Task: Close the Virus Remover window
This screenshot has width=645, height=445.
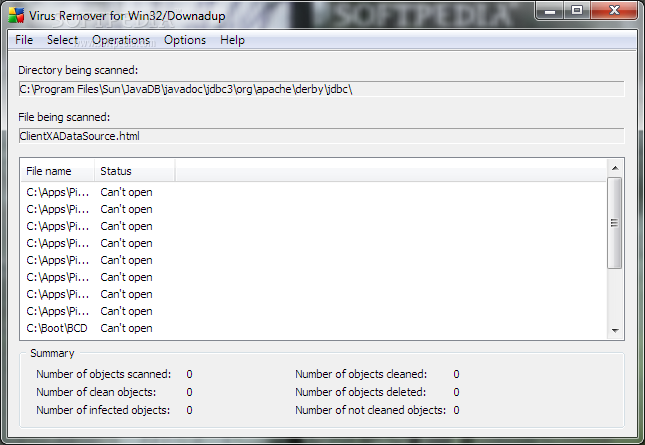Action: tap(614, 11)
